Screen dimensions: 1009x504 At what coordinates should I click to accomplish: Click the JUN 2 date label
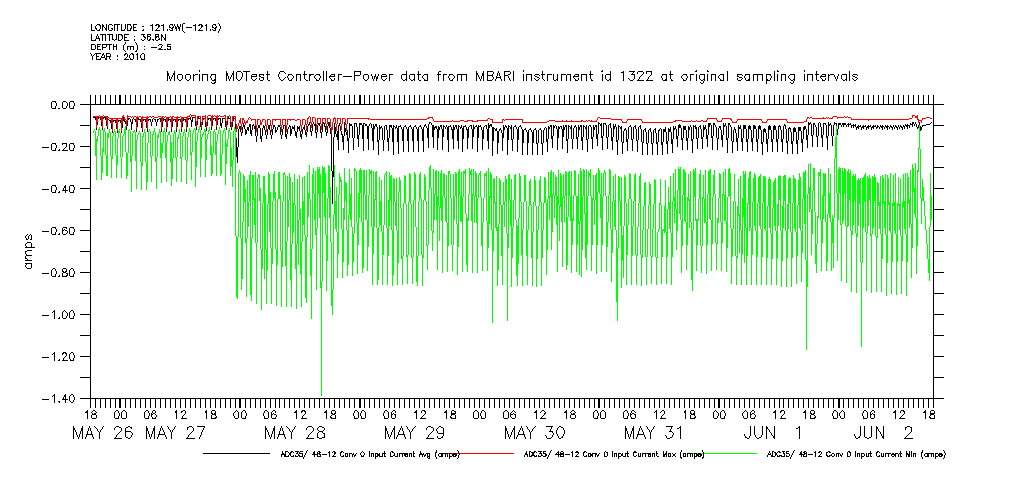(x=884, y=433)
